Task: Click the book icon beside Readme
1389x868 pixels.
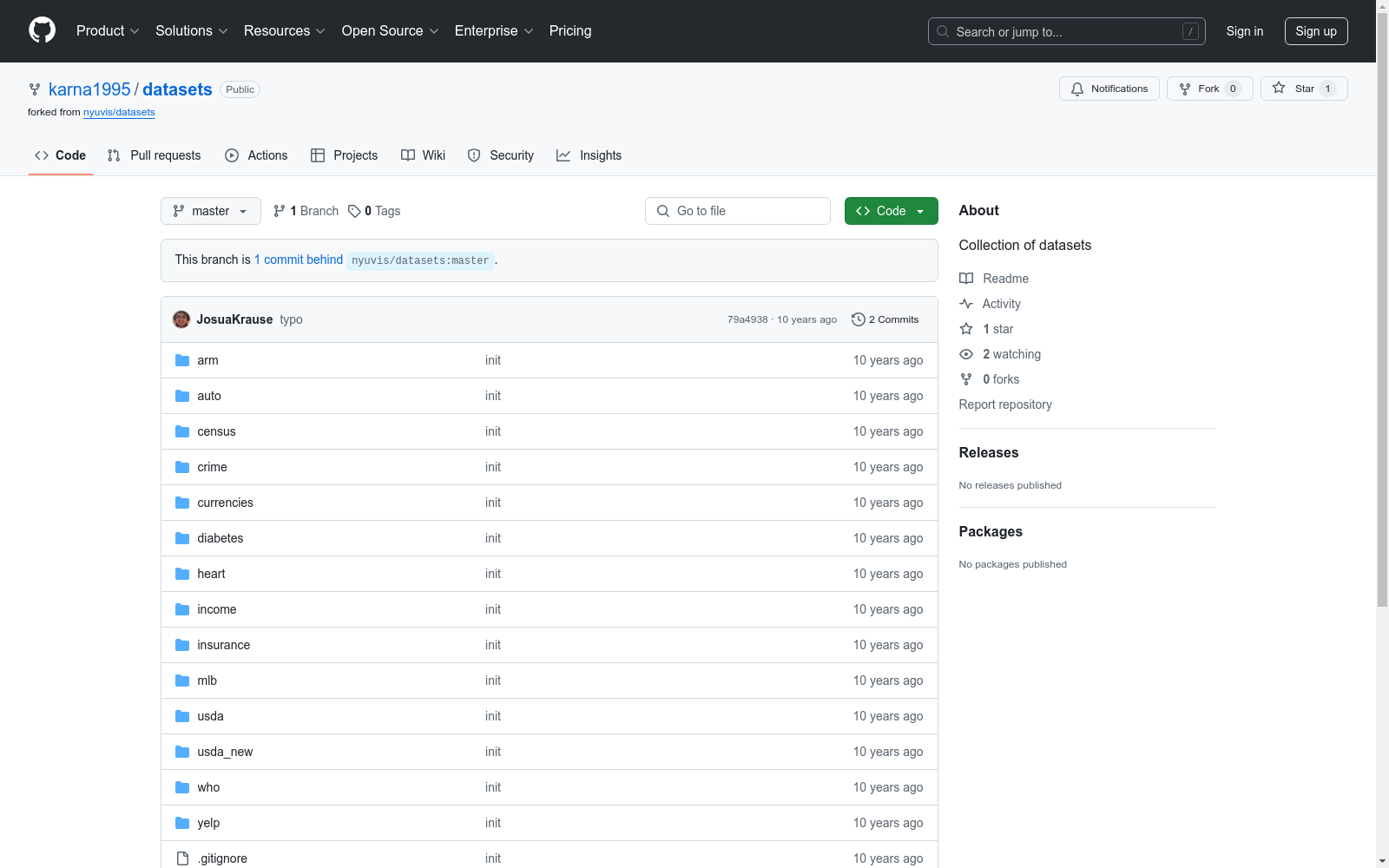Action: (966, 279)
